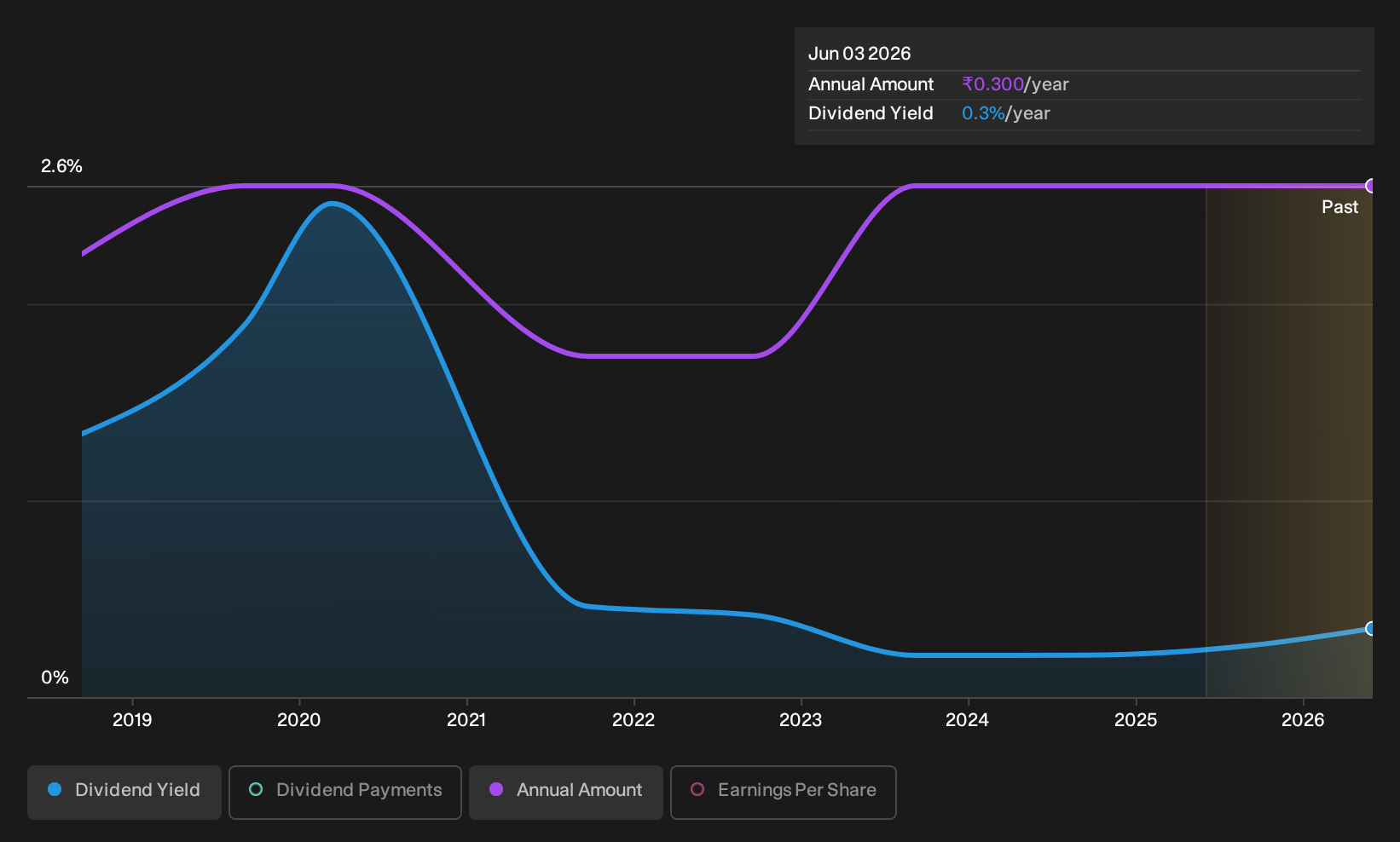1400x842 pixels.
Task: Enable the Dividend Payments series
Action: point(345,793)
